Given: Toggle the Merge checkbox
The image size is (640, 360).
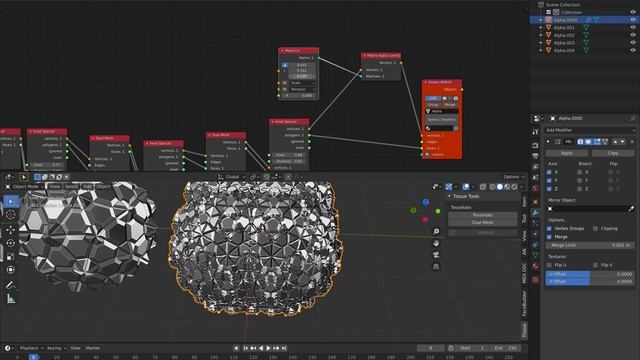Looking at the screenshot, I should click(x=549, y=237).
